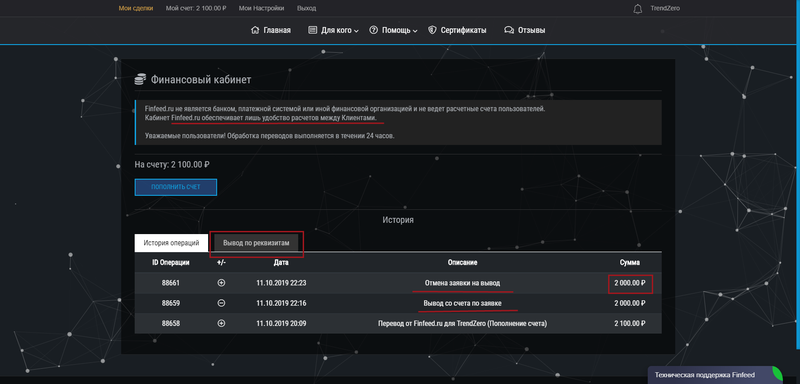The height and width of the screenshot is (384, 800).
Task: Click Выход to log out
Action: point(306,8)
